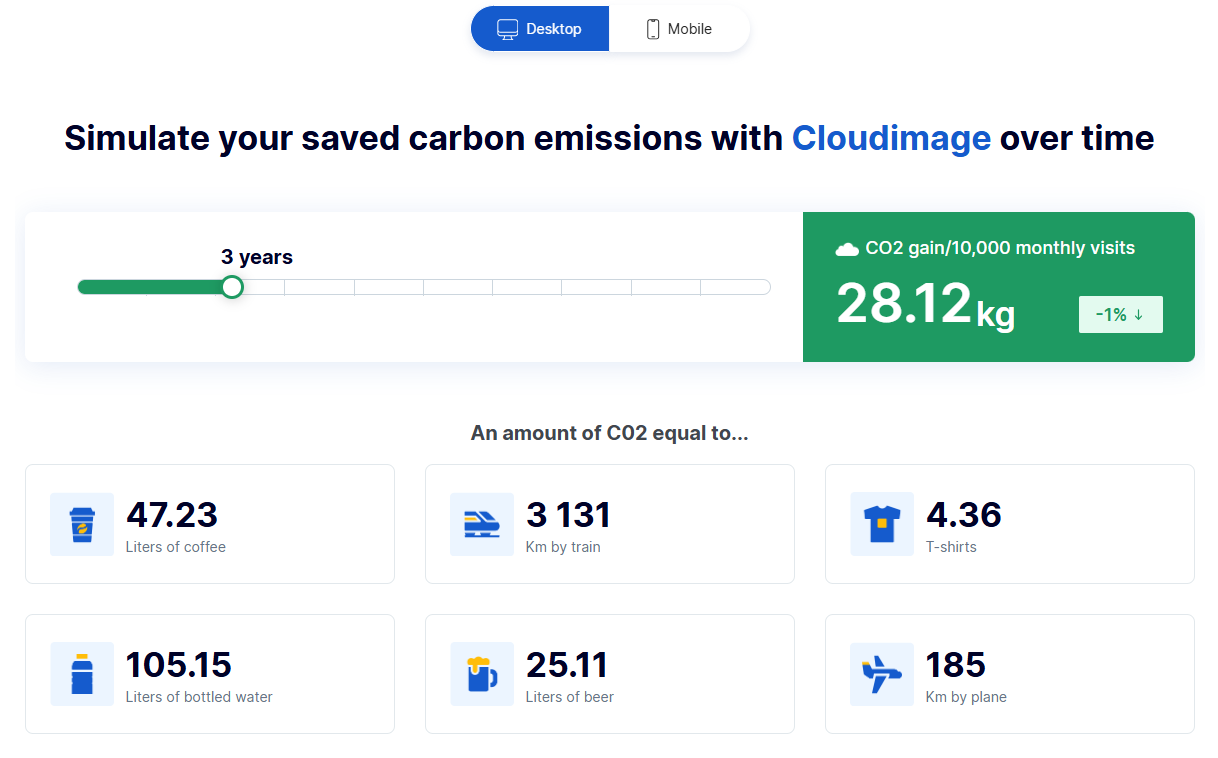Click the cloud icon next to CO2 gain
The height and width of the screenshot is (758, 1218).
pos(848,248)
